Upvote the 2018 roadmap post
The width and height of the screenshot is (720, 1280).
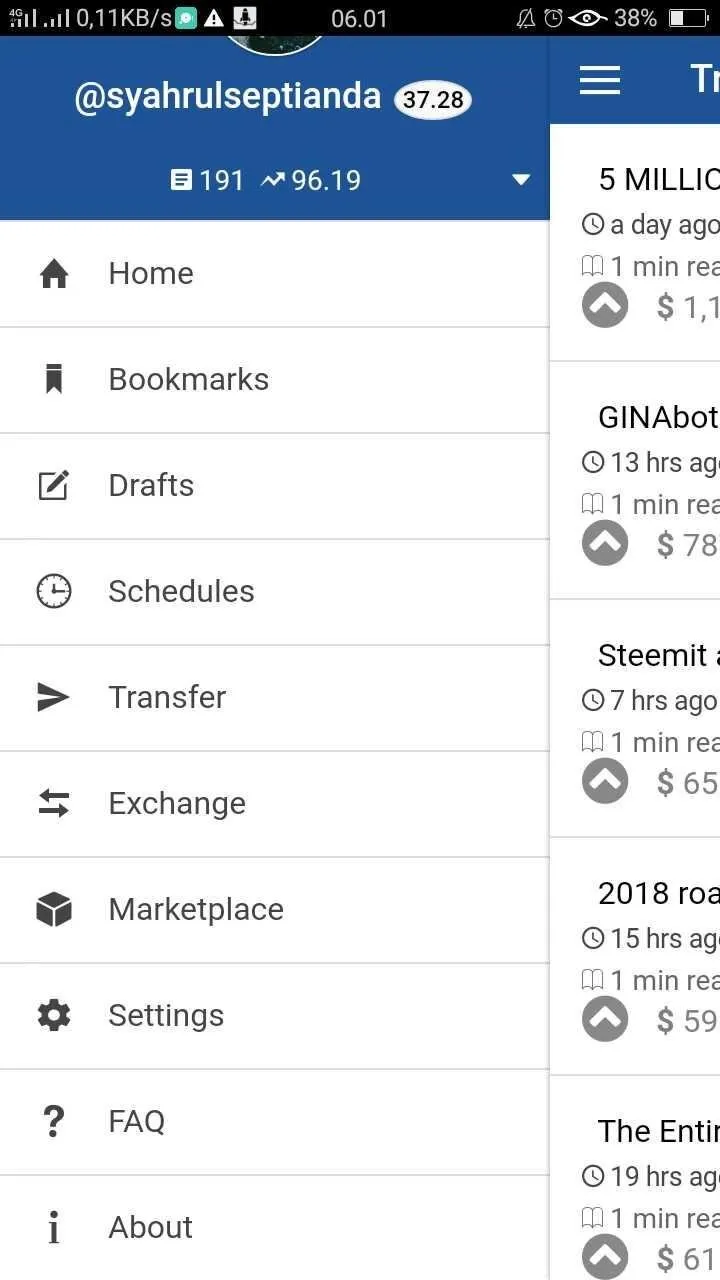[x=605, y=1019]
